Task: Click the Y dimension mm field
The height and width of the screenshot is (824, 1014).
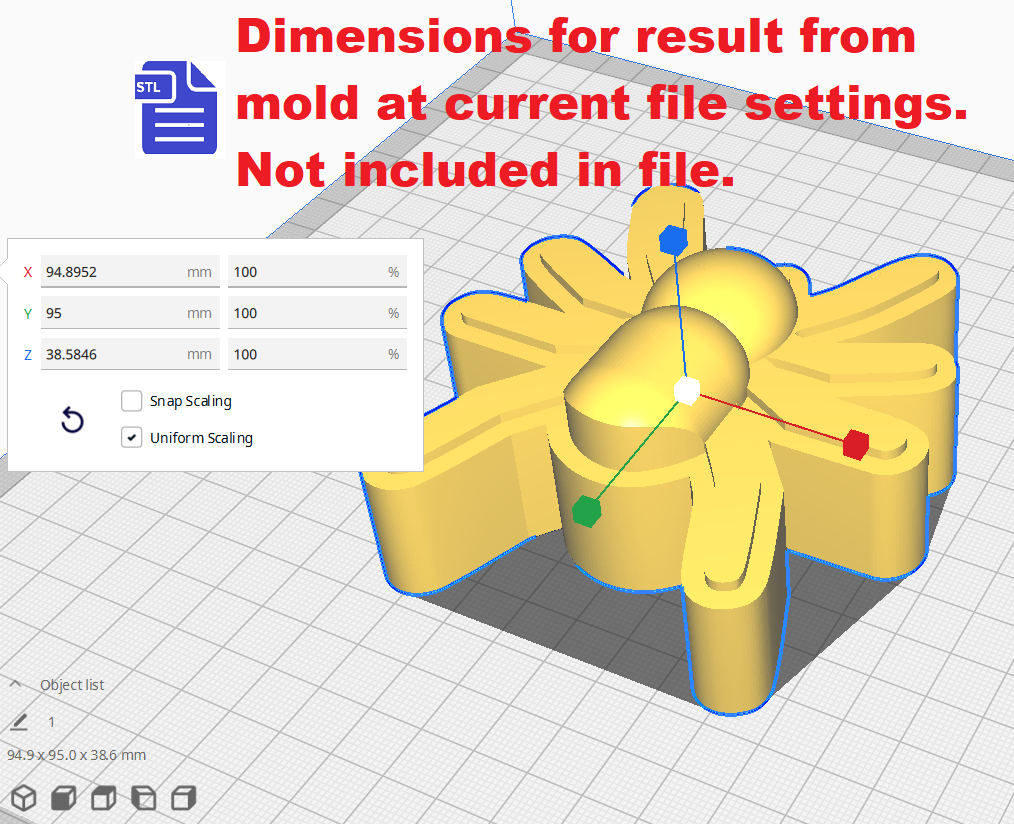Action: point(110,313)
